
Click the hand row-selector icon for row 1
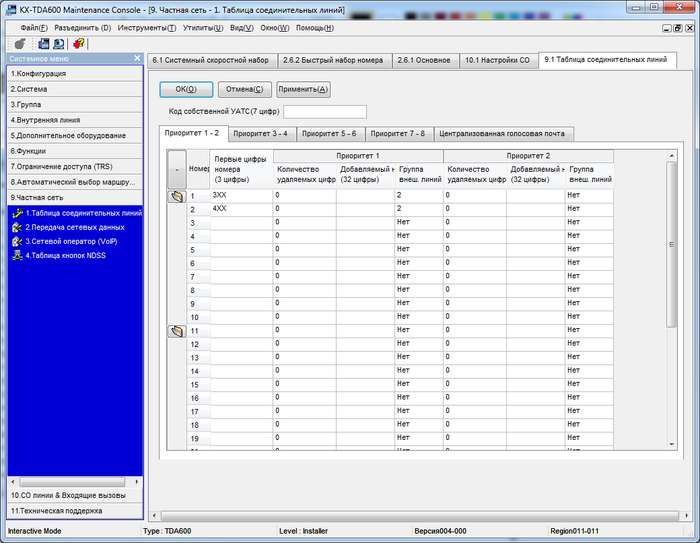[176, 194]
